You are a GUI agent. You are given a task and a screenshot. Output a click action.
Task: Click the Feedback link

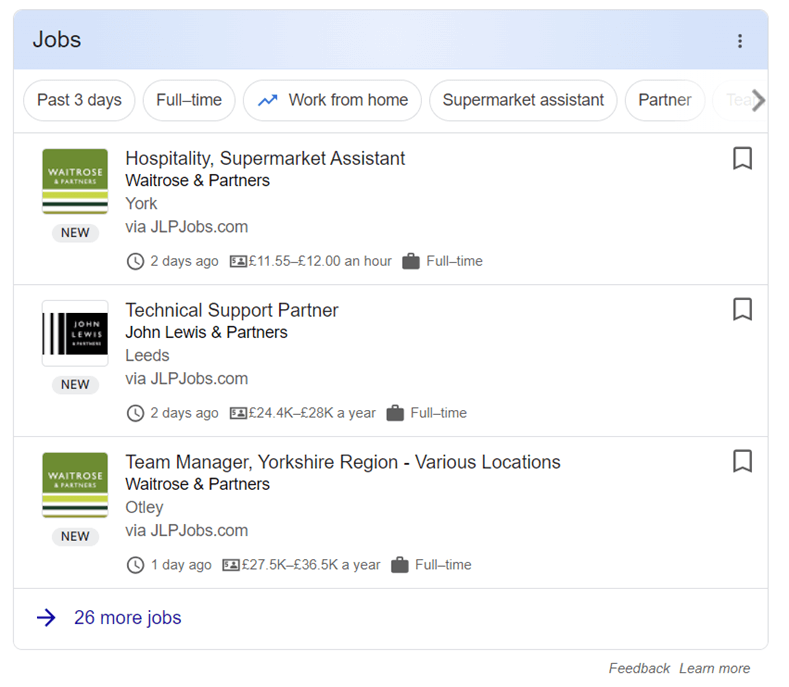tap(639, 668)
